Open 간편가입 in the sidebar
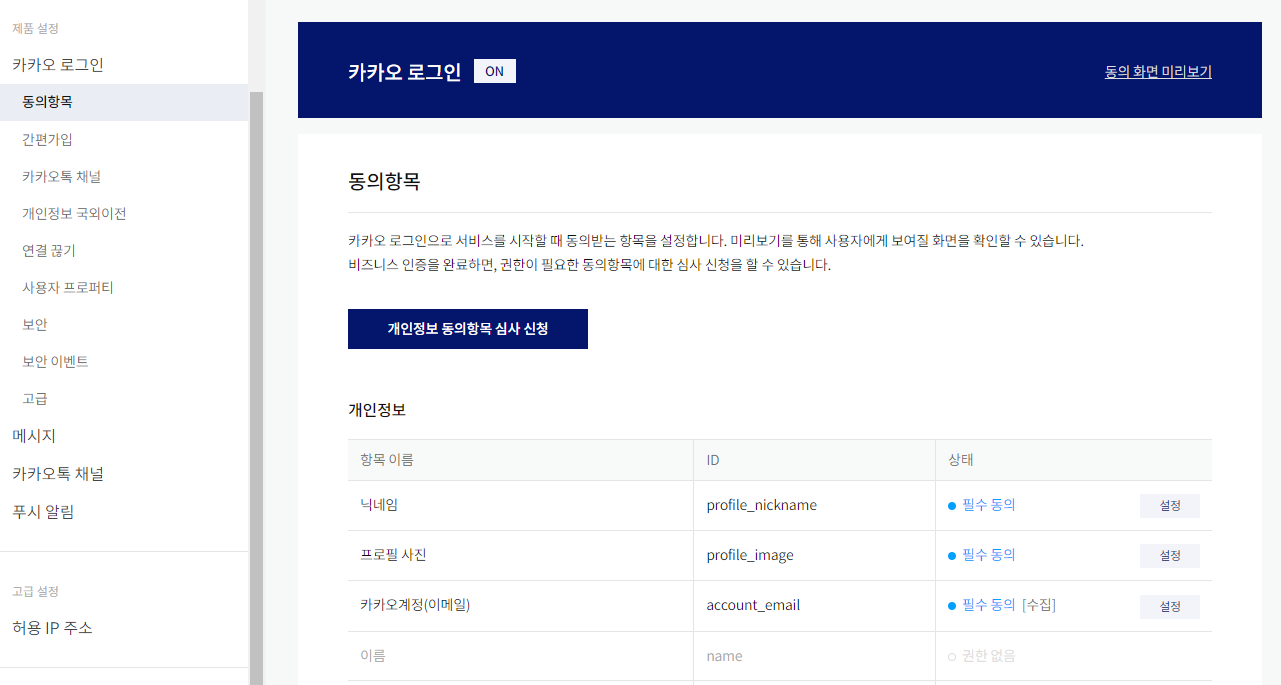This screenshot has height=685, width=1281. pos(47,139)
